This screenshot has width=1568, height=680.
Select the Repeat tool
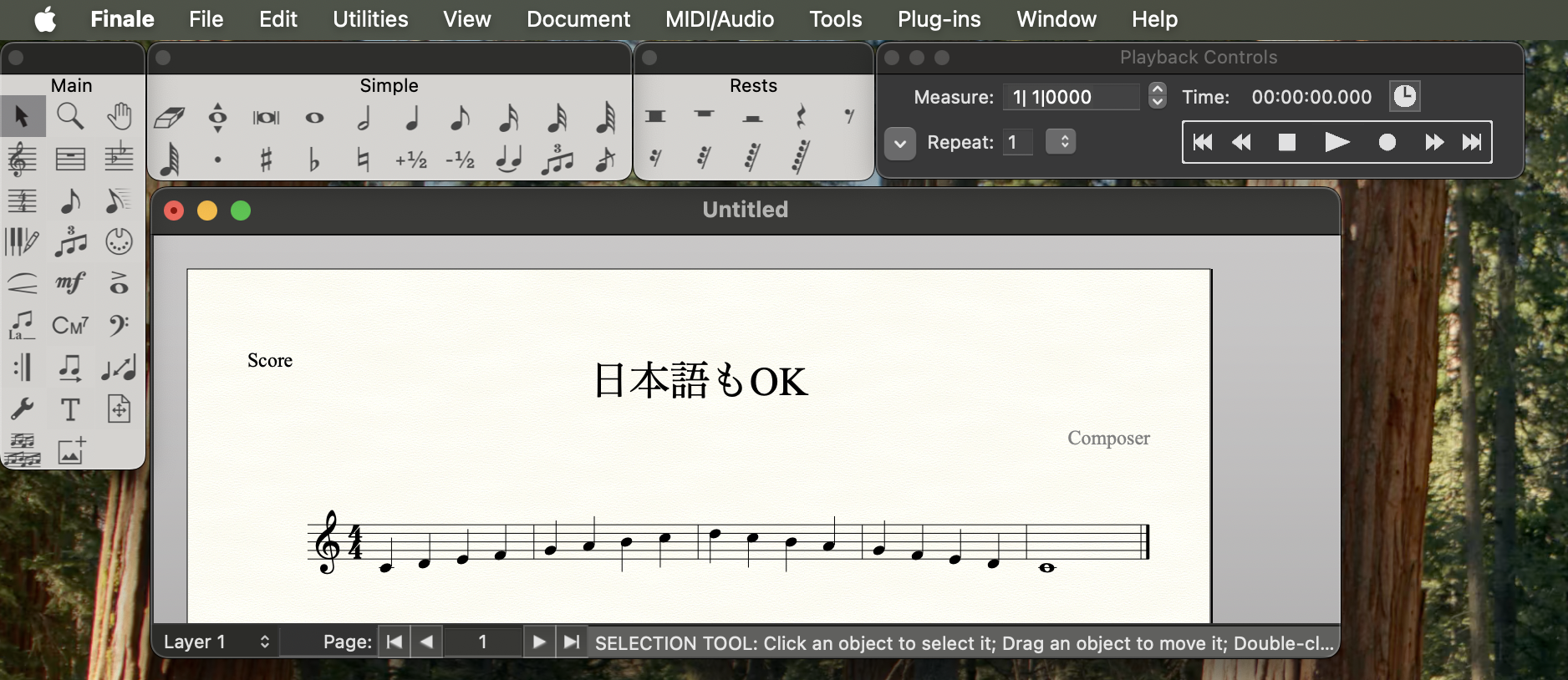tap(23, 368)
